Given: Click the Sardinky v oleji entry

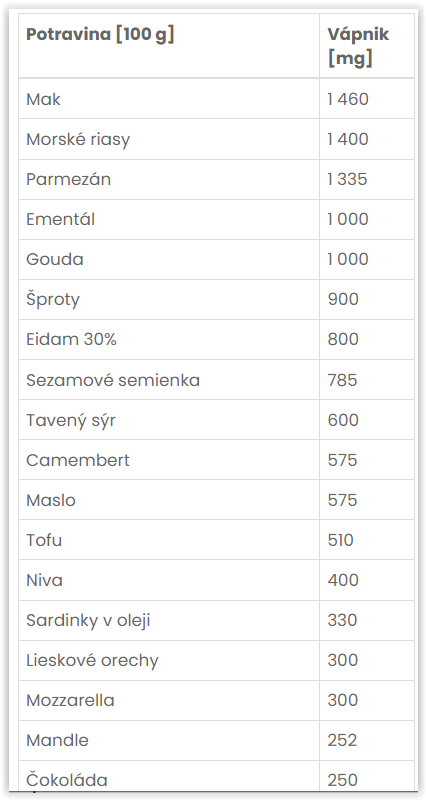Looking at the screenshot, I should pyautogui.click(x=169, y=620).
